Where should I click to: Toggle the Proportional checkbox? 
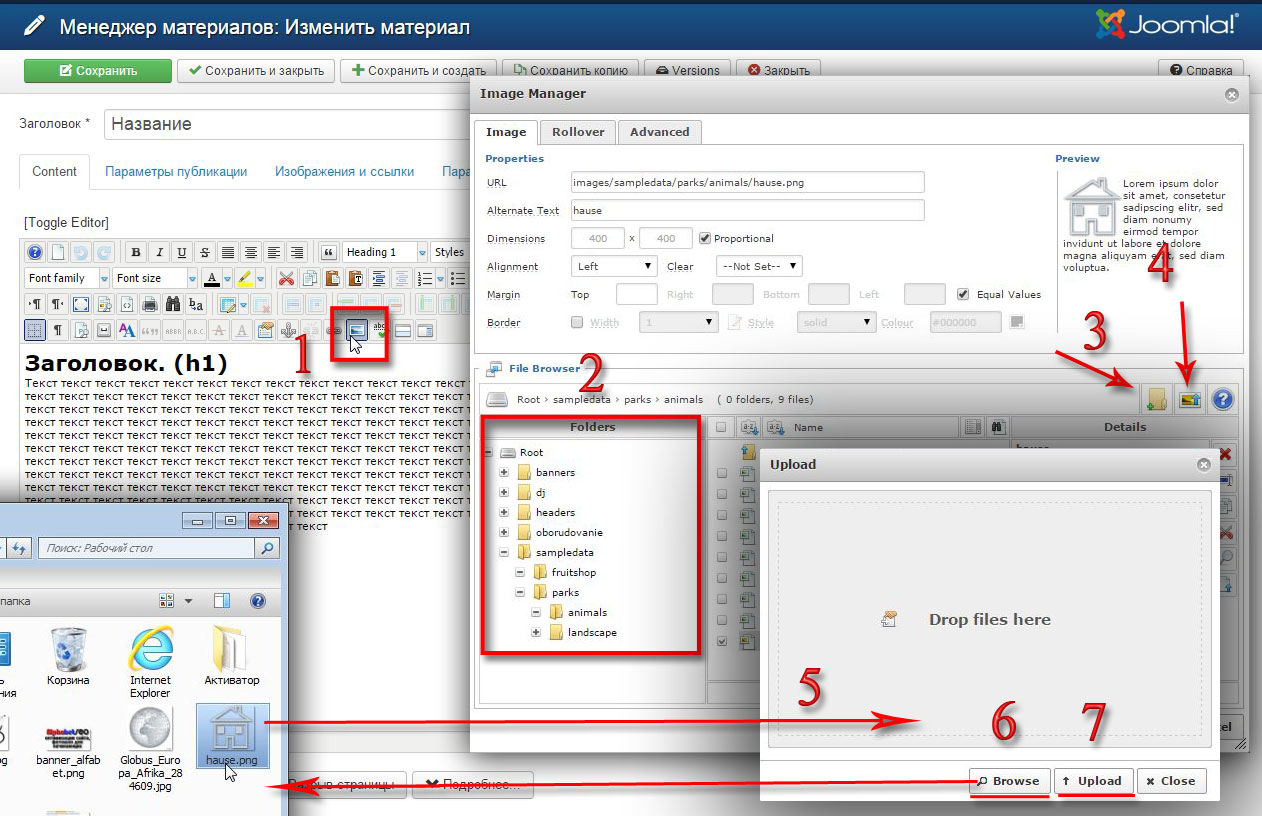pyautogui.click(x=705, y=238)
